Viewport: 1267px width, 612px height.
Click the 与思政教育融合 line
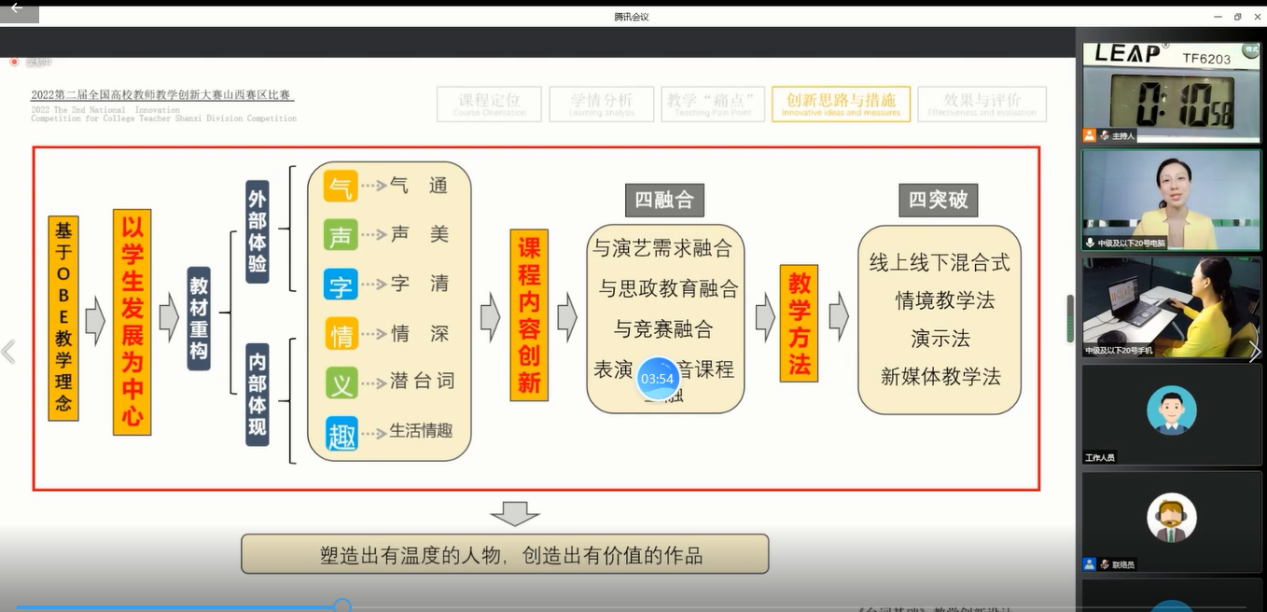(668, 289)
